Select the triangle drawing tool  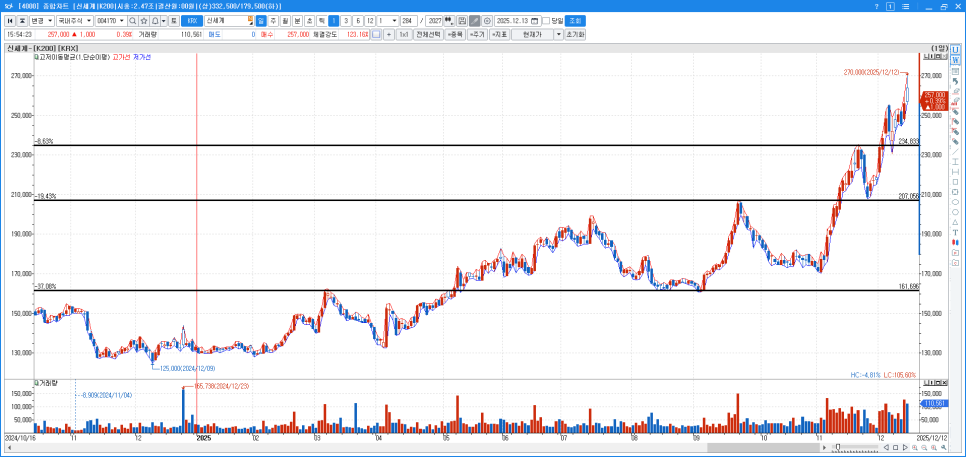[x=955, y=222]
